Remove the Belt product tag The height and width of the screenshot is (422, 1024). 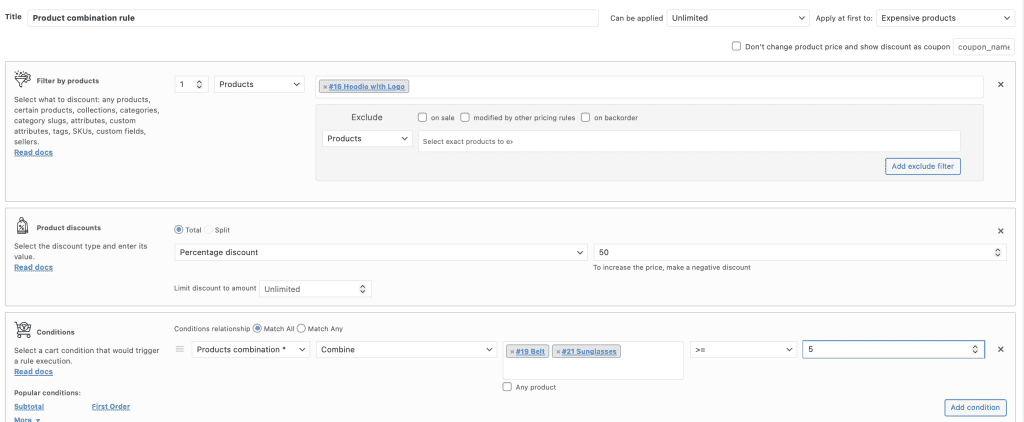point(512,352)
